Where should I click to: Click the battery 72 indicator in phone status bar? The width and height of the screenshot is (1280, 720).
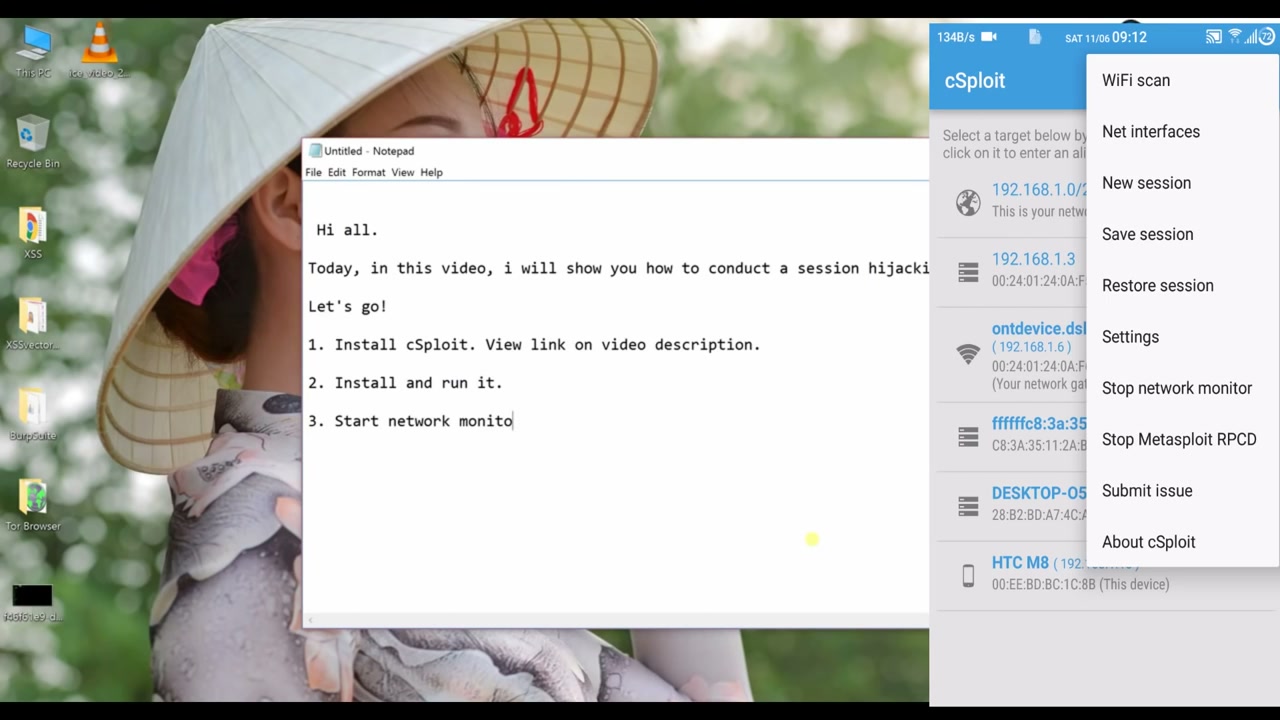point(1267,37)
